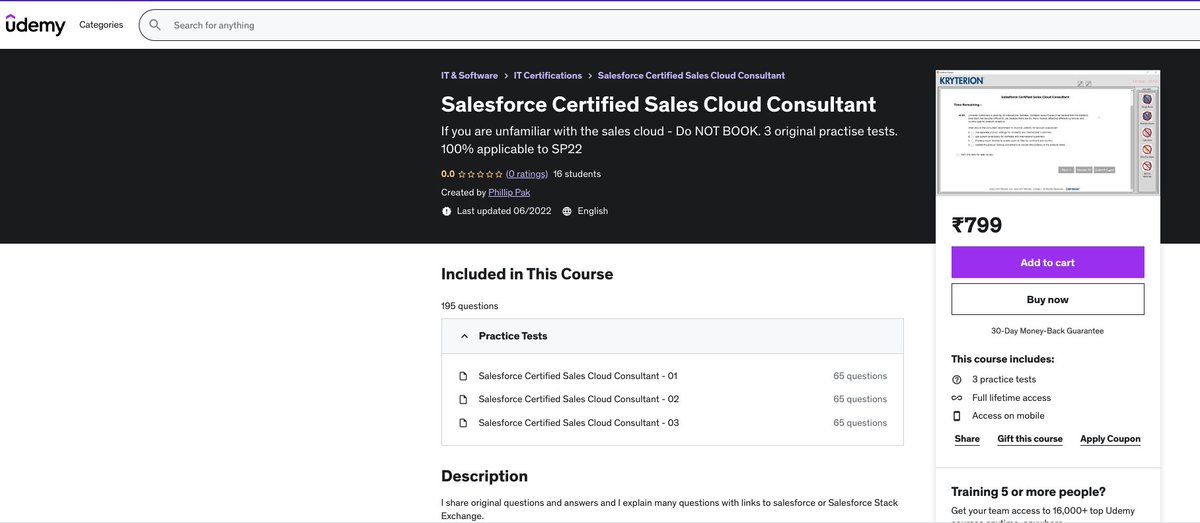The image size is (1200, 523).
Task: Select Salesforce Certified Sales Cloud Consultant - 03
Action: tap(579, 423)
